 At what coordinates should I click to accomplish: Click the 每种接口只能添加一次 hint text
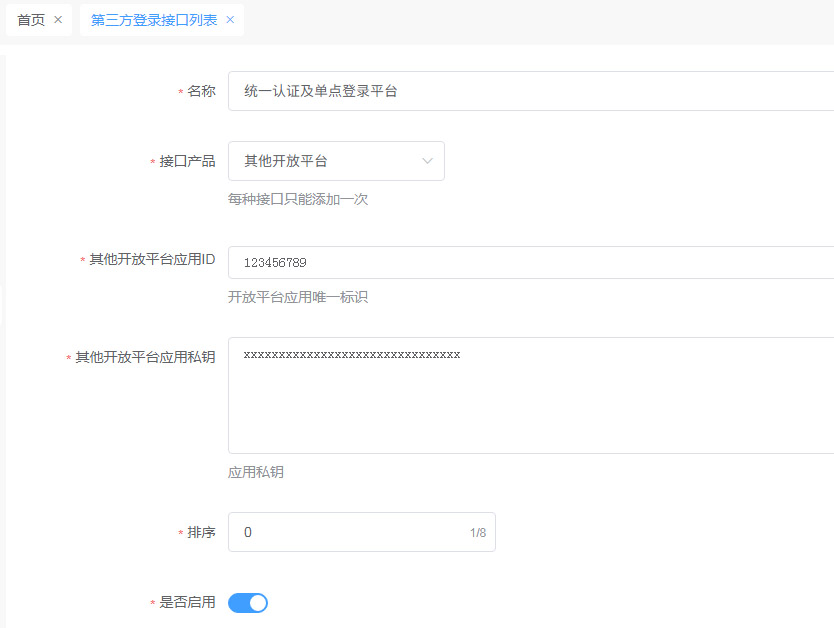pyautogui.click(x=298, y=199)
